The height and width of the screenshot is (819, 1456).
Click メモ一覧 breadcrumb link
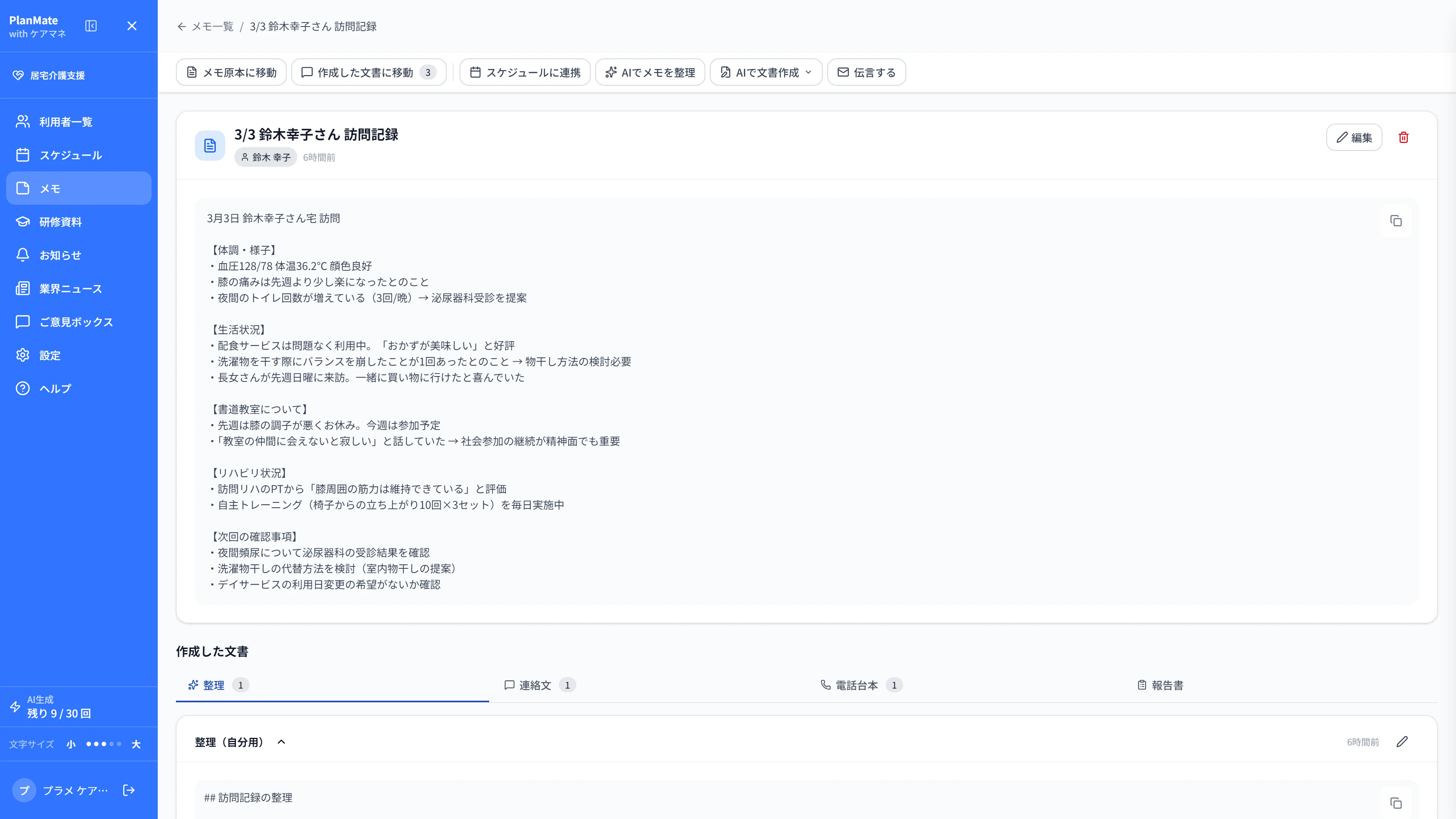[x=212, y=27]
